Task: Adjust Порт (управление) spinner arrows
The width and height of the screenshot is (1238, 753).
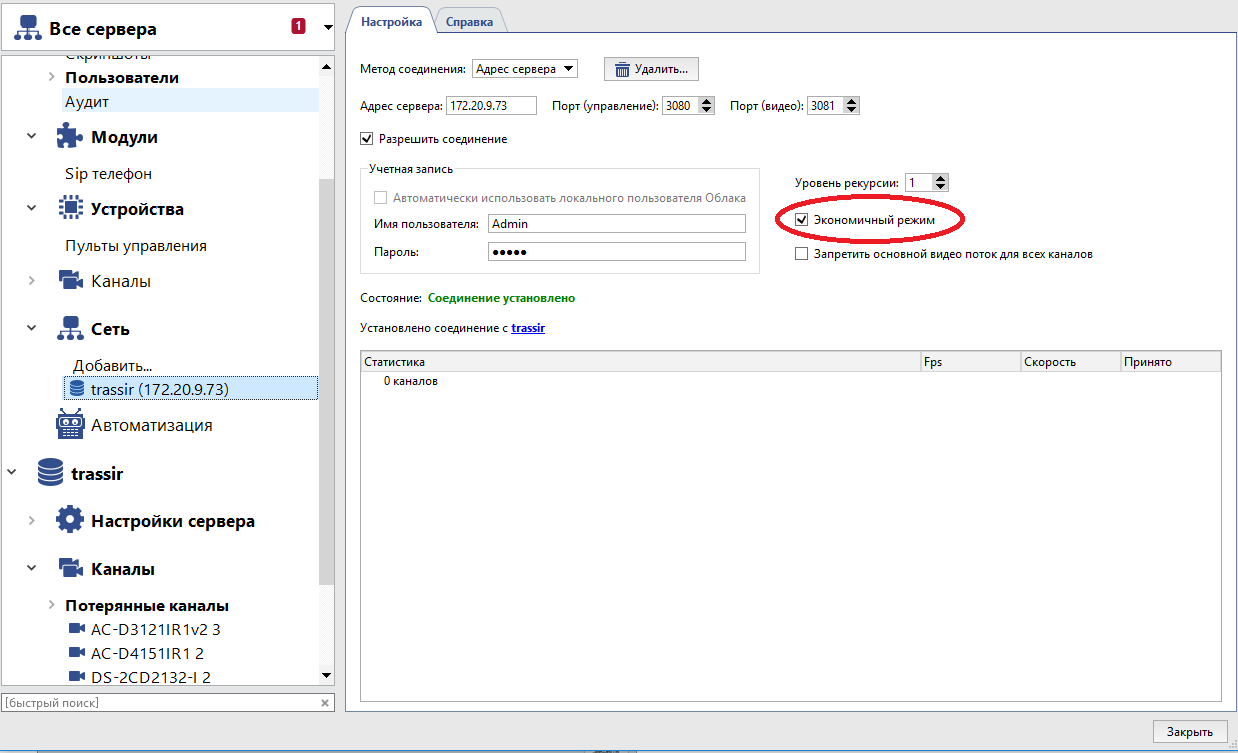Action: point(707,106)
